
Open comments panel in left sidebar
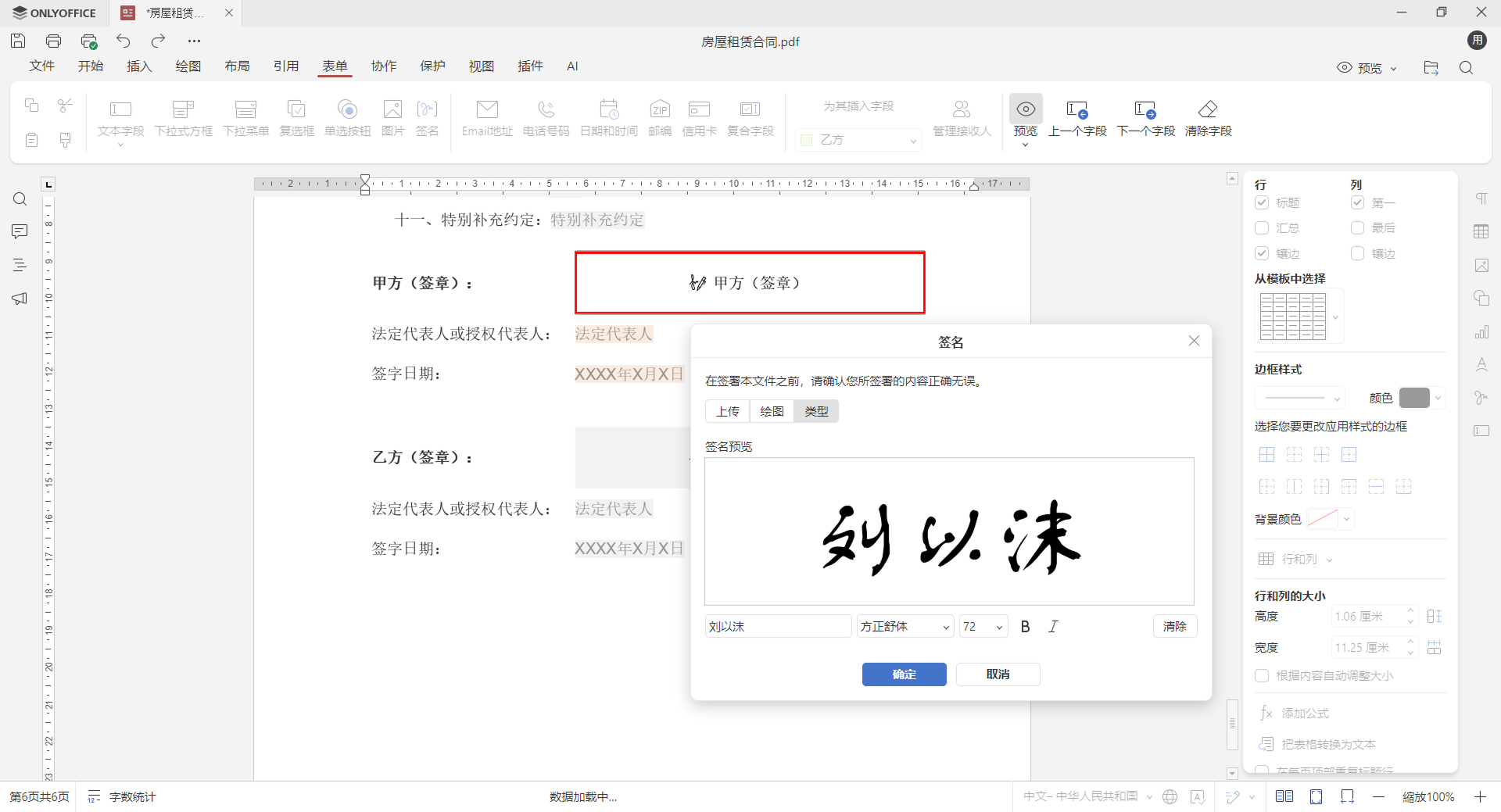pyautogui.click(x=20, y=231)
